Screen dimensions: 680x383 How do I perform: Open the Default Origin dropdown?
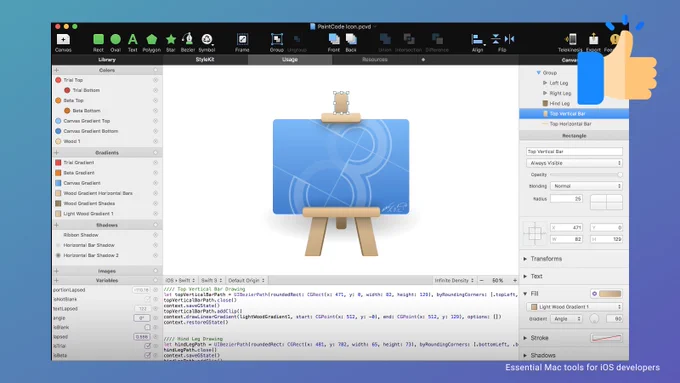click(246, 281)
